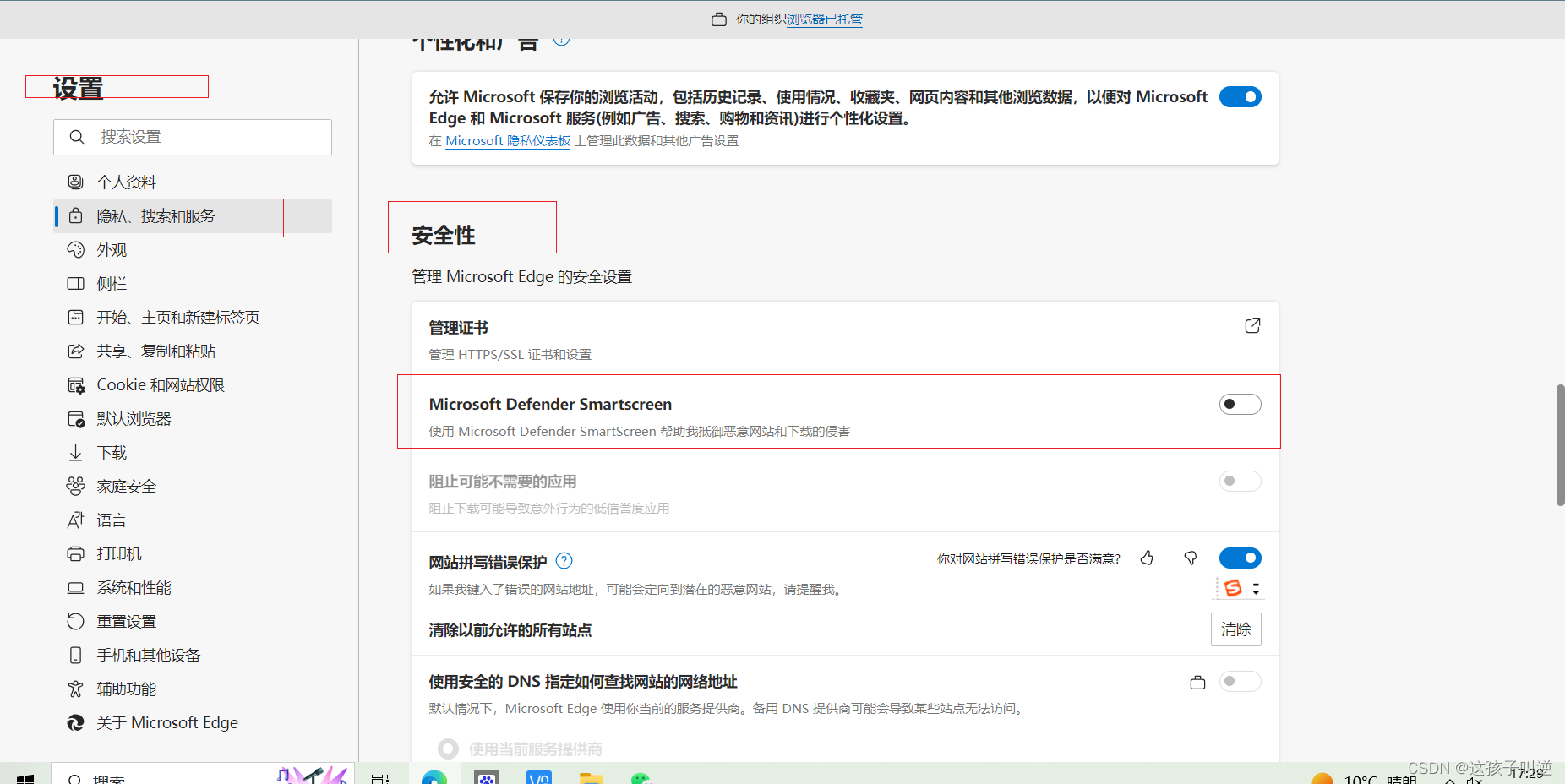Click briefcase icon in managed-browser banner
Viewport: 1565px width, 784px height.
pos(719,19)
